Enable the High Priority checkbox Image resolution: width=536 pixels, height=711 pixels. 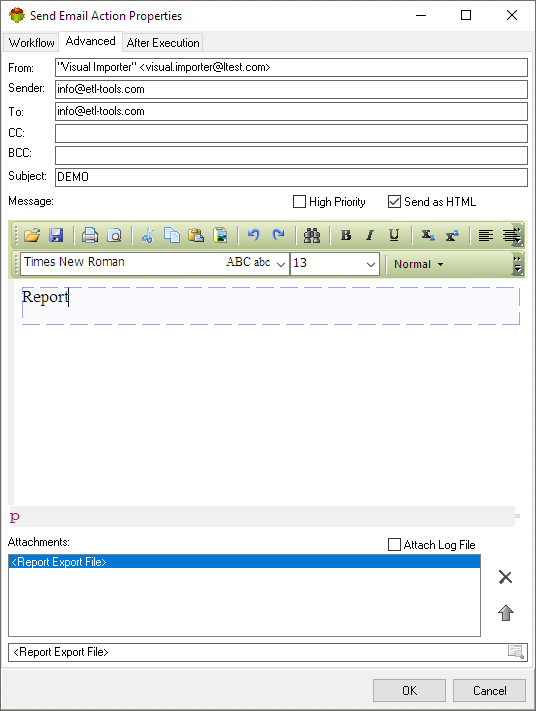[299, 202]
